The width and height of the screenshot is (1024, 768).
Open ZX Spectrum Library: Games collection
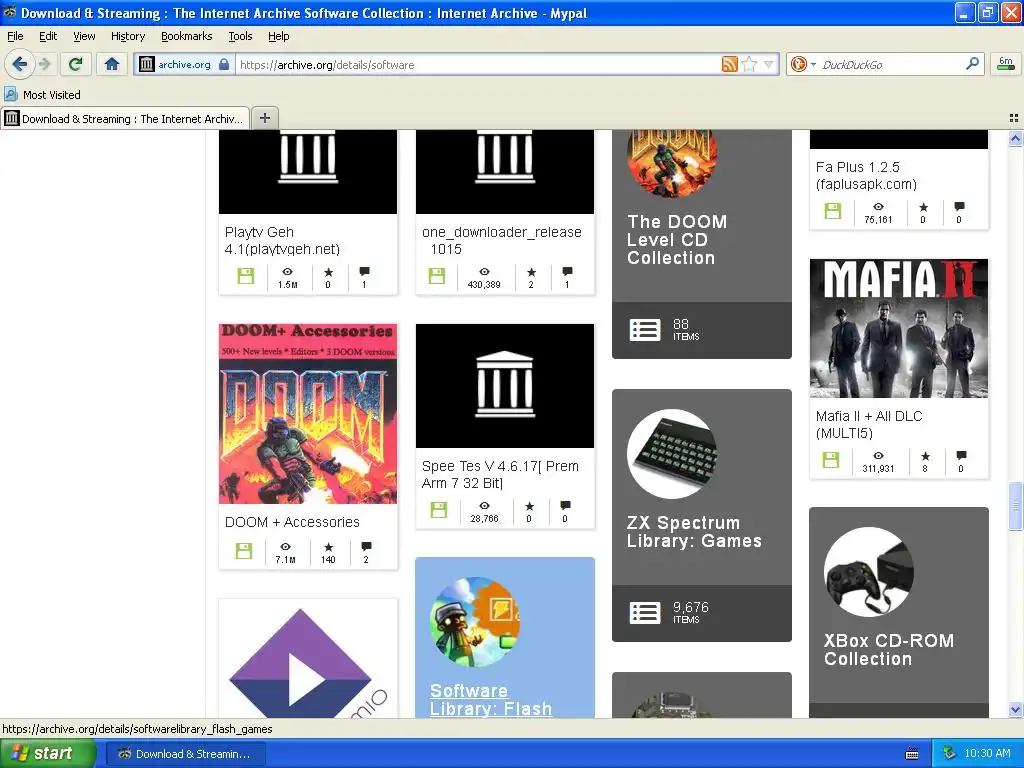coord(694,532)
